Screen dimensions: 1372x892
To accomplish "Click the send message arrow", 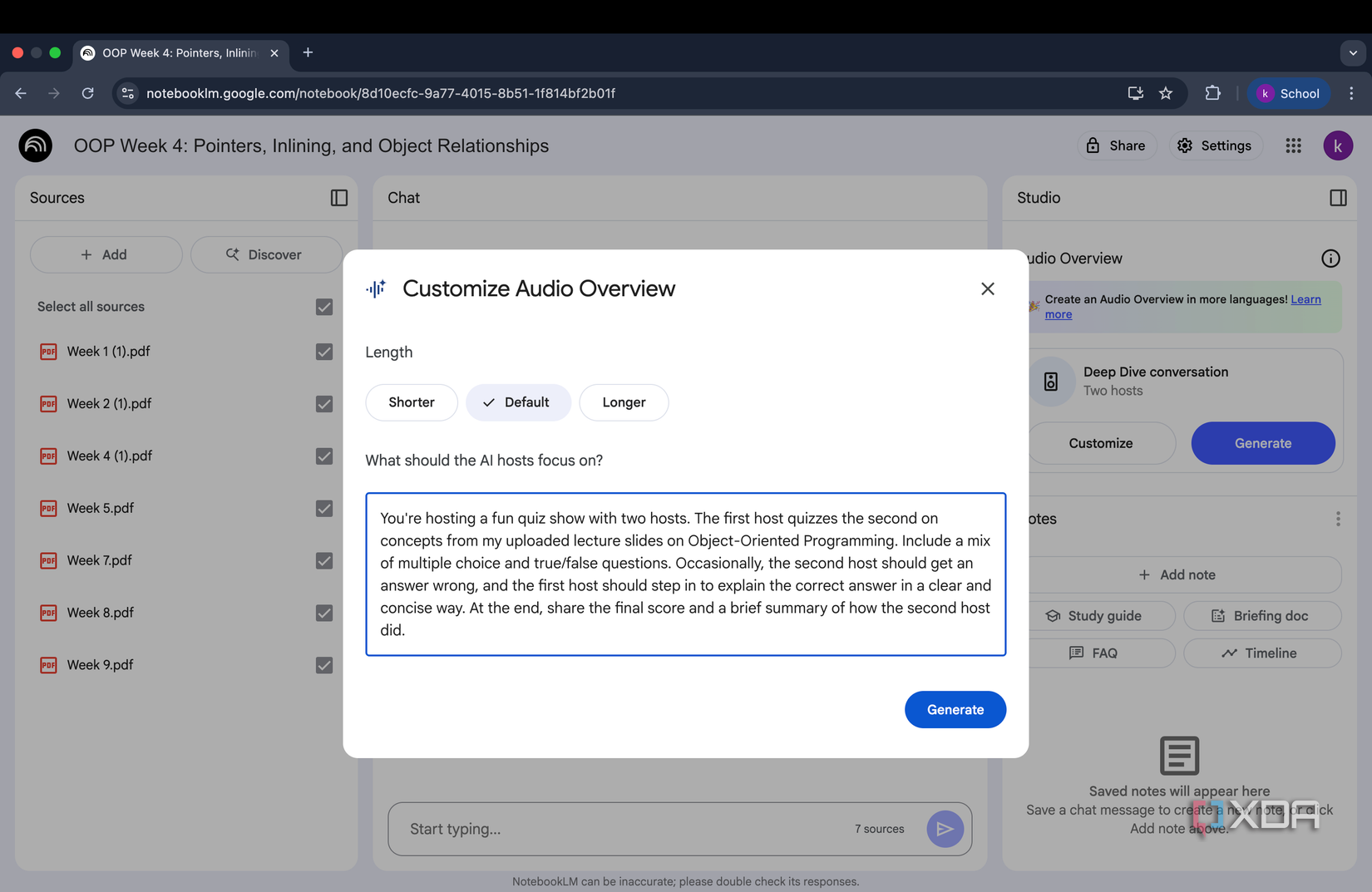I will point(945,829).
